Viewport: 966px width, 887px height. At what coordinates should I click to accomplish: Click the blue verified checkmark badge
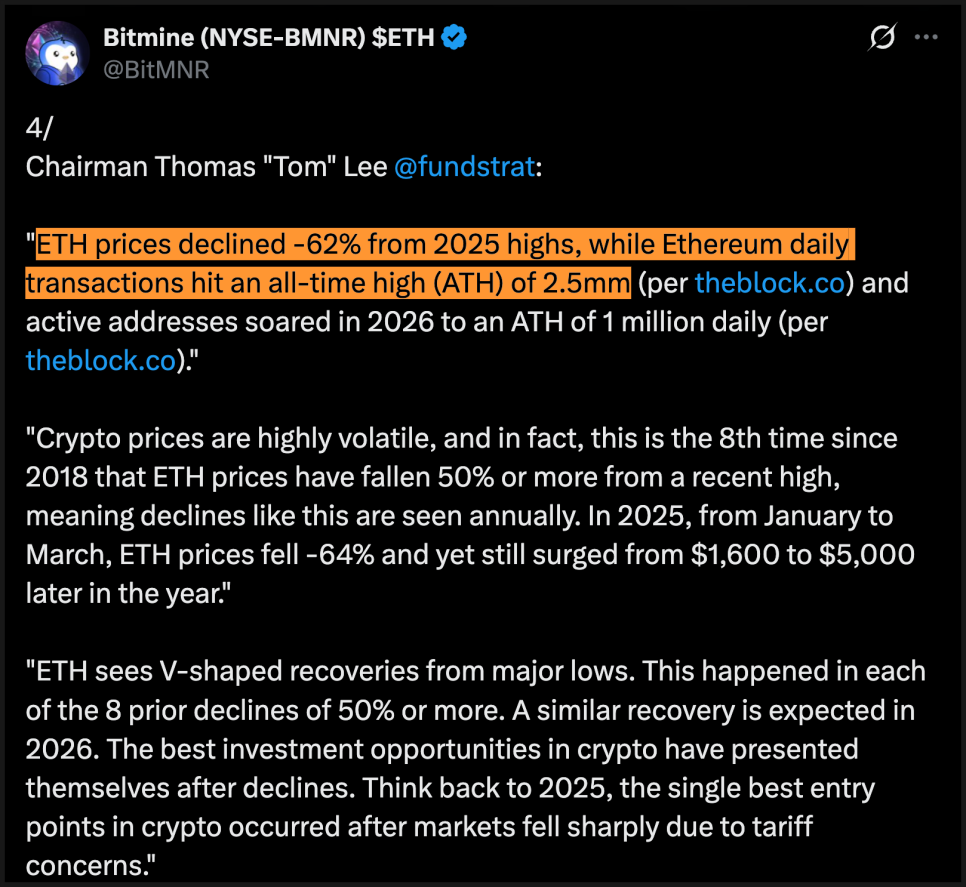pos(455,38)
